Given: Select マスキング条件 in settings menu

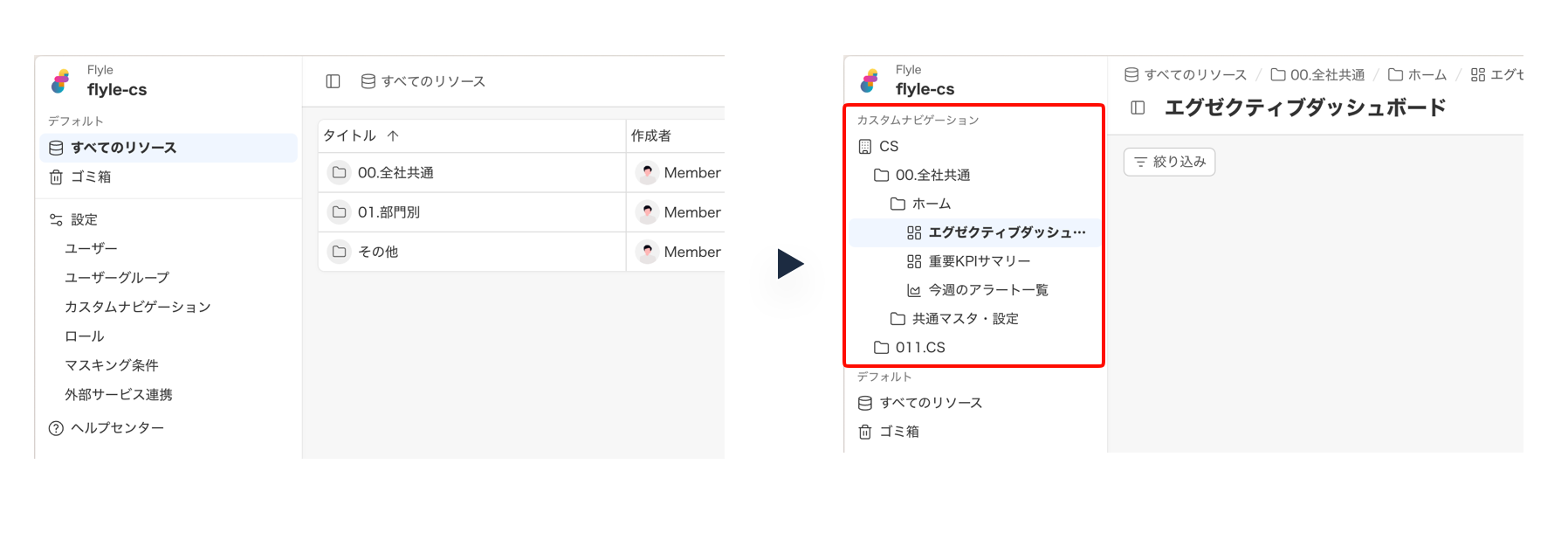Looking at the screenshot, I should point(111,365).
